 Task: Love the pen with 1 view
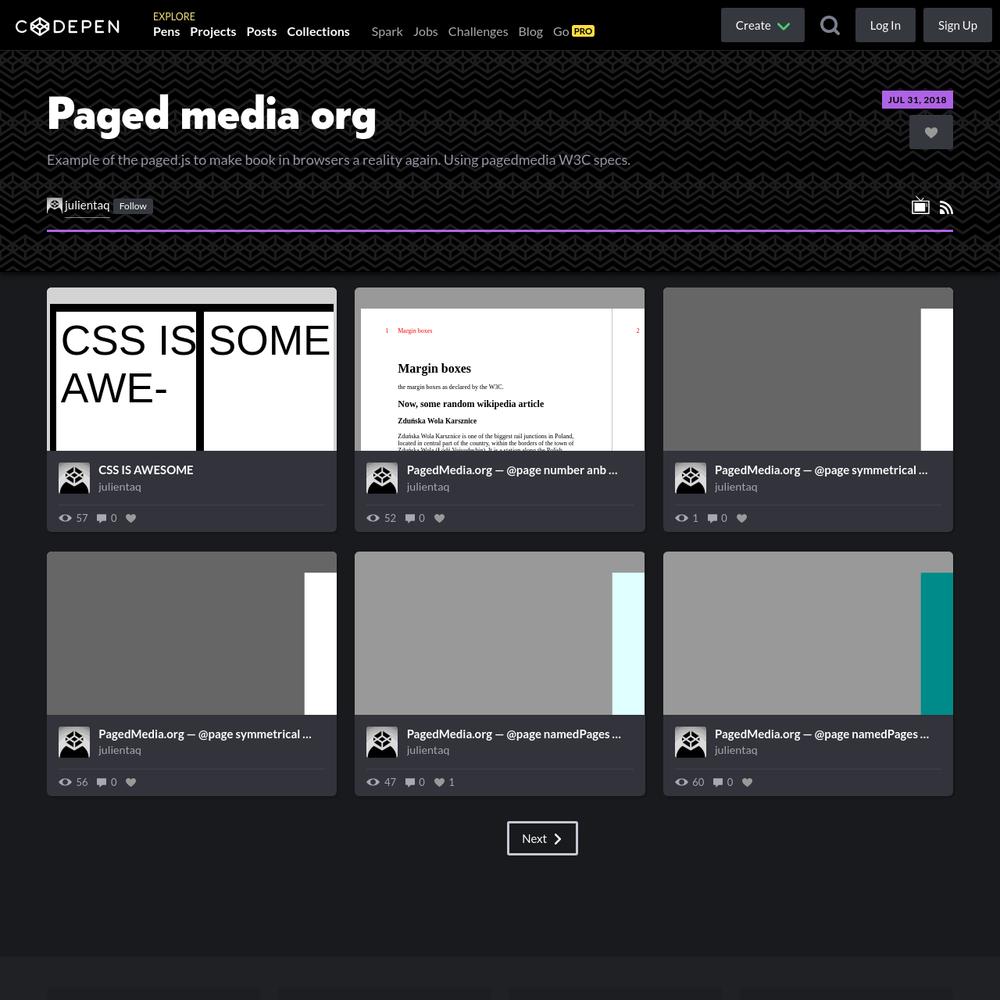[742, 518]
